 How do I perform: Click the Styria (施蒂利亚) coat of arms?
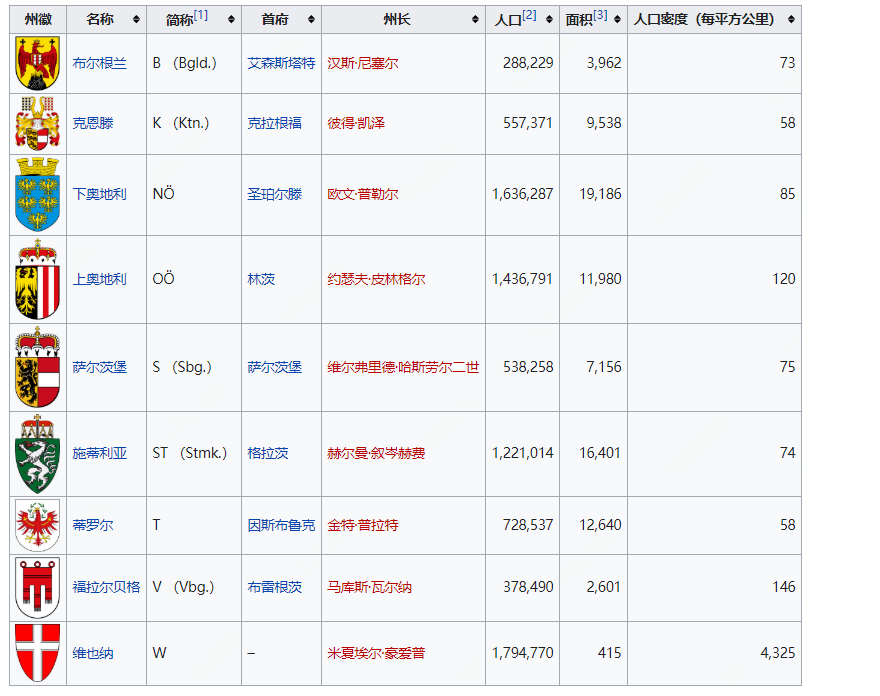(37, 453)
